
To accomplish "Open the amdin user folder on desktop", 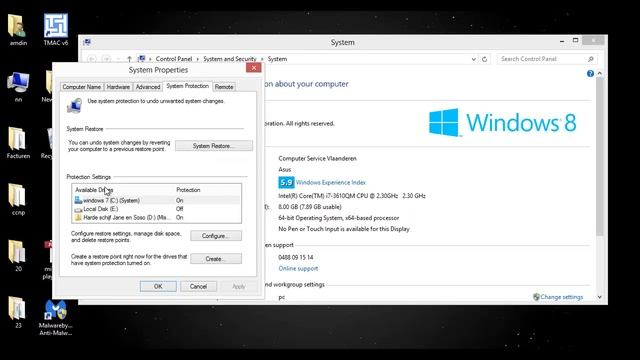I will (18, 30).
